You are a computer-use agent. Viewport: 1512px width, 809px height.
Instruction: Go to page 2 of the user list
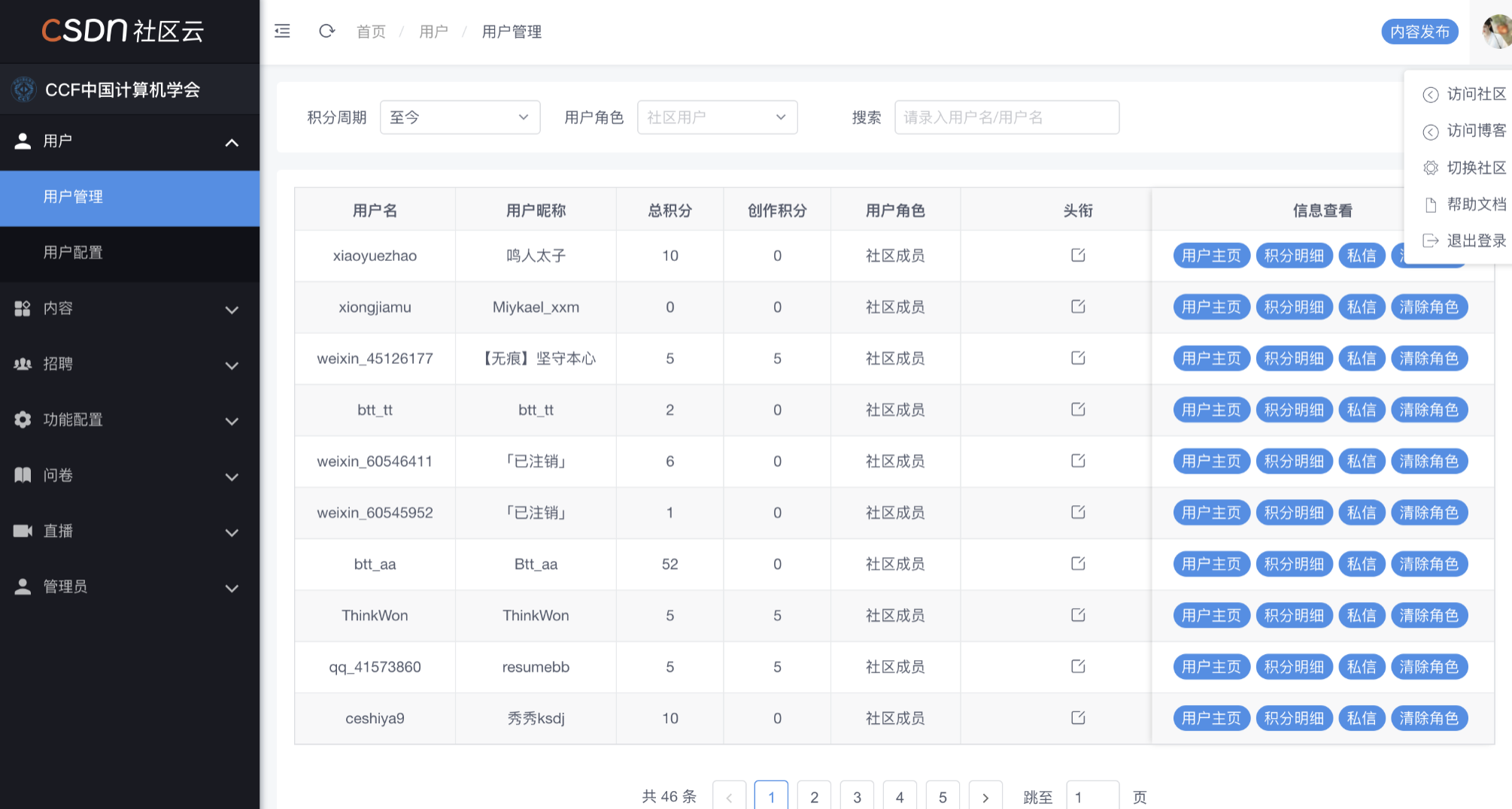click(x=814, y=796)
